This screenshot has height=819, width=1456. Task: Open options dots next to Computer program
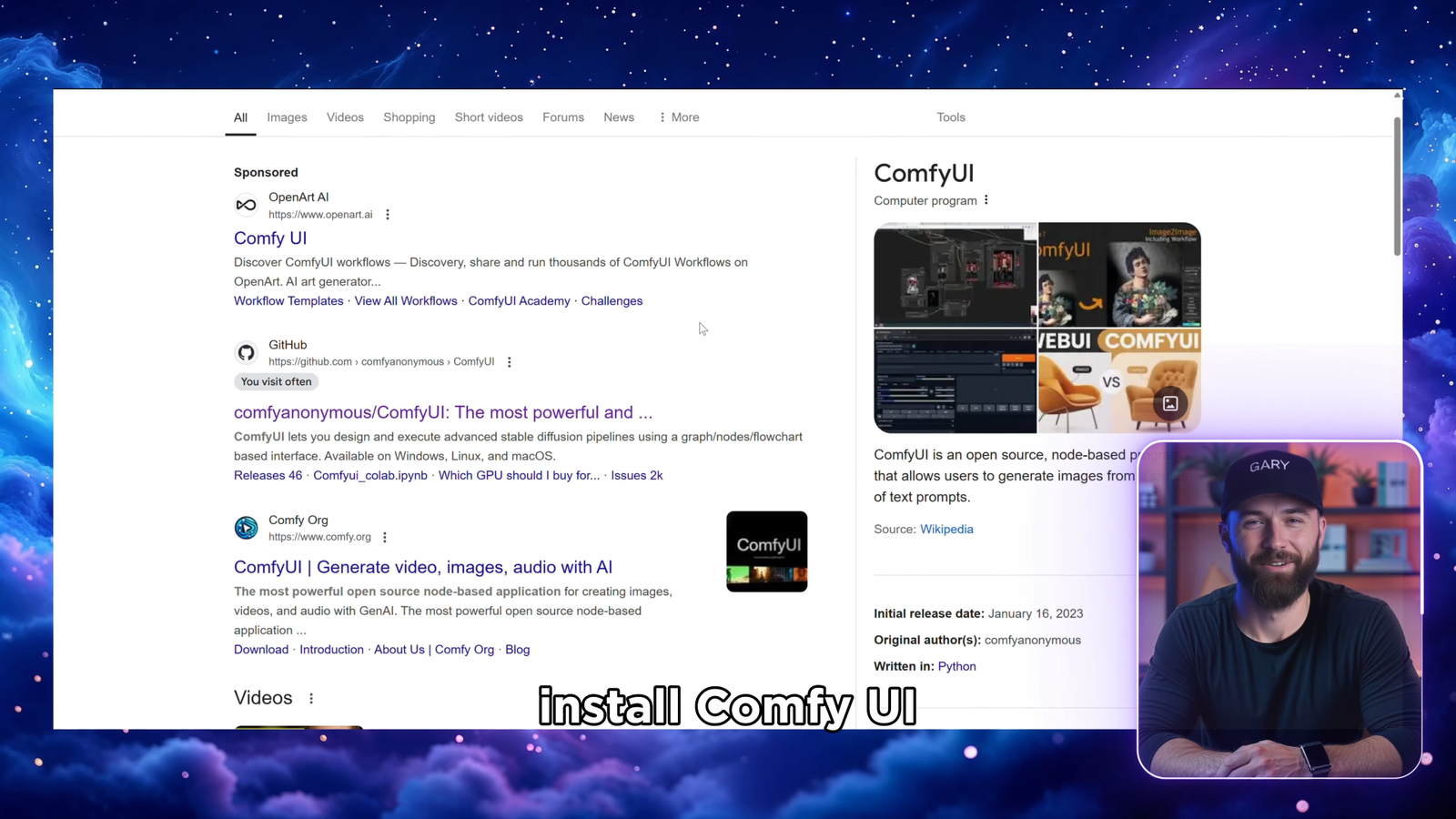point(986,200)
